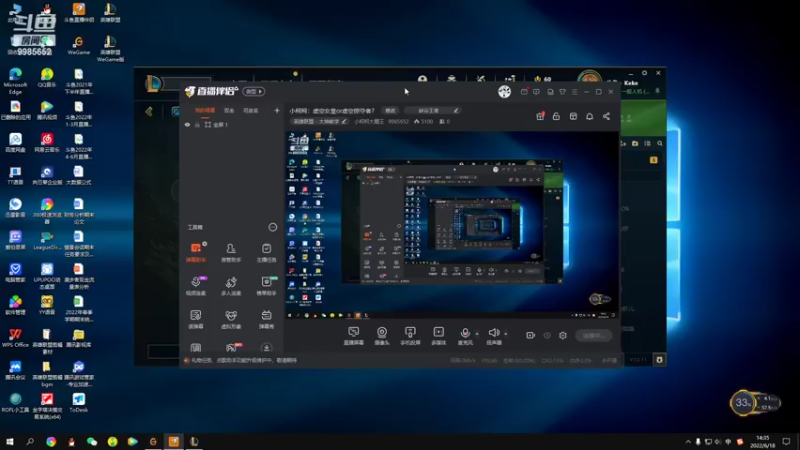The width and height of the screenshot is (800, 450).
Task: Add a 手机投屏 phone cast source
Action: click(x=410, y=336)
